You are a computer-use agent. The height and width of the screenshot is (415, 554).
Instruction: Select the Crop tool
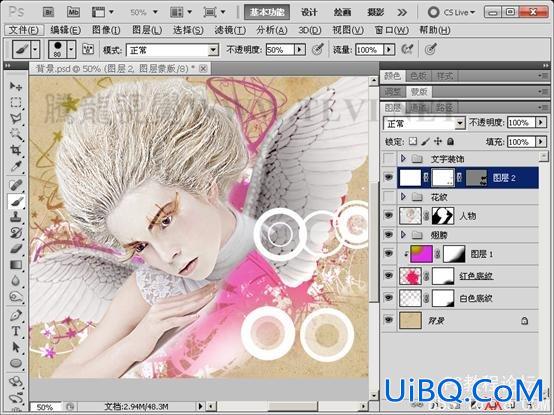(x=16, y=150)
